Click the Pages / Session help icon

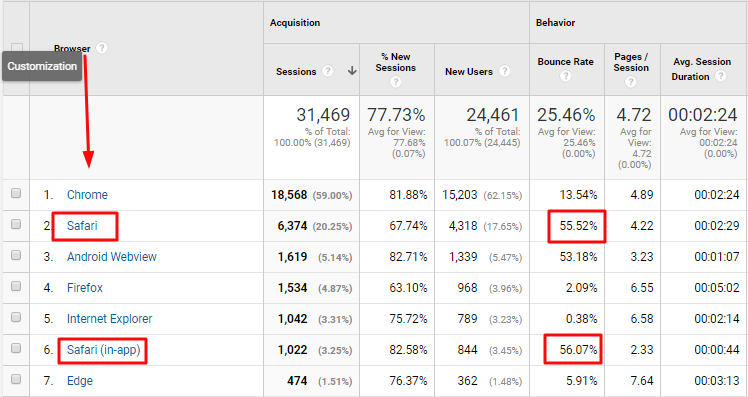coord(631,82)
